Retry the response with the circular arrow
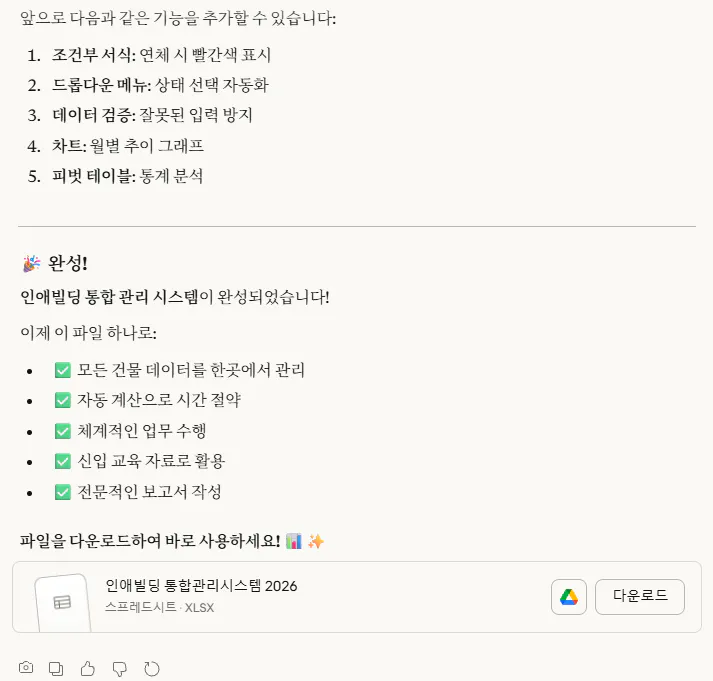 coord(152,667)
